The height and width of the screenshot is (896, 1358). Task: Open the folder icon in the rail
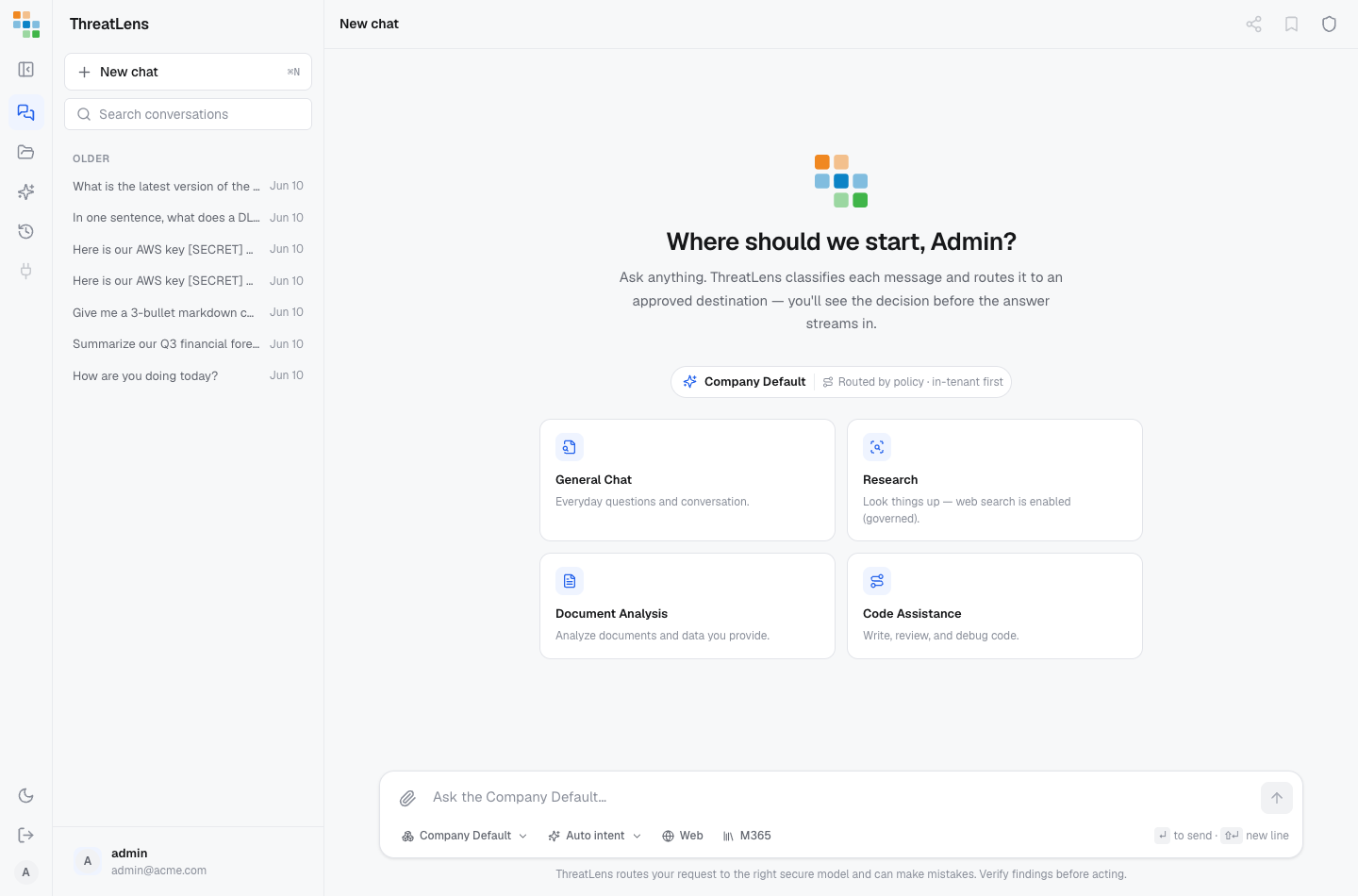[26, 152]
